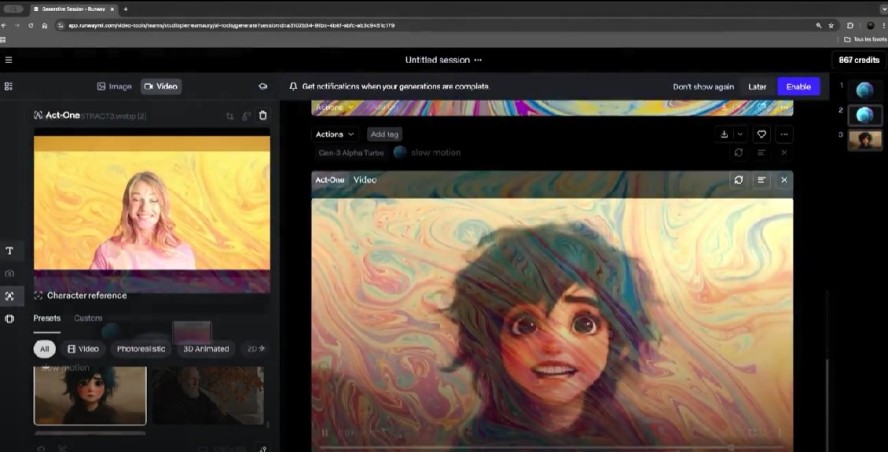This screenshot has height=452, width=888.
Task: Click the Untitled session title
Action: (437, 60)
